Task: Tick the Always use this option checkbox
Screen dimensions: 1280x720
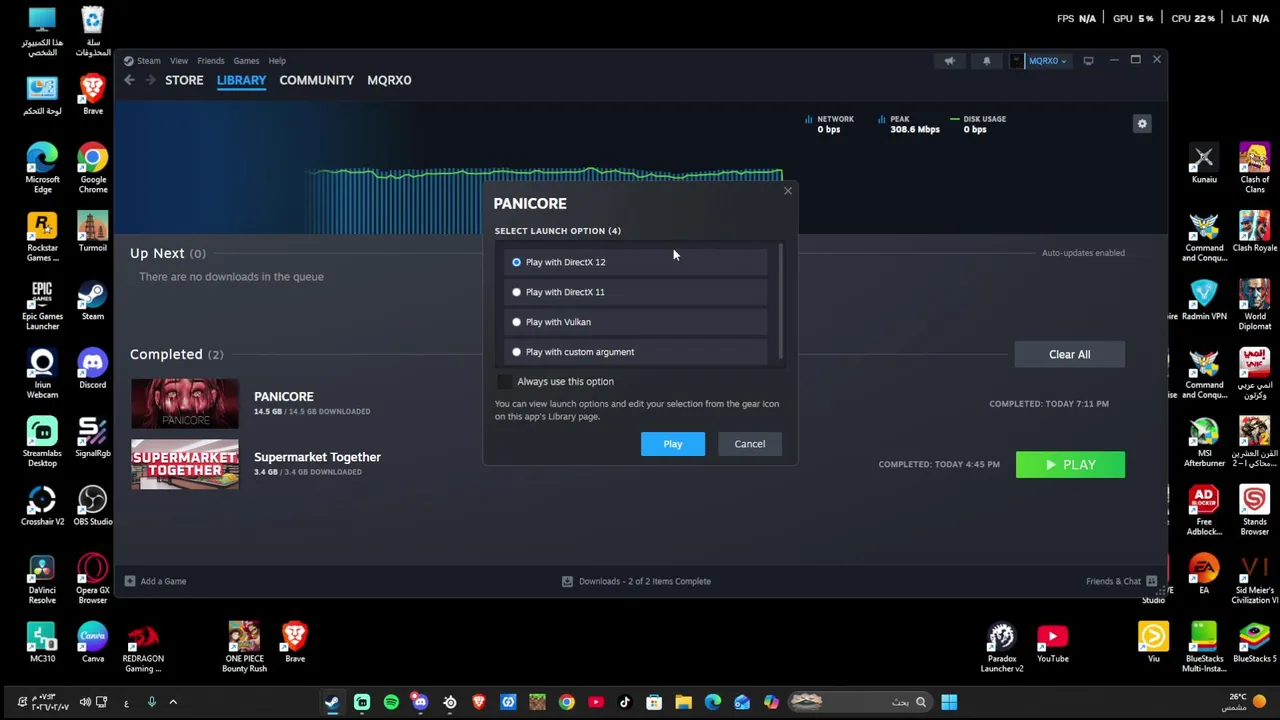Action: tap(504, 381)
